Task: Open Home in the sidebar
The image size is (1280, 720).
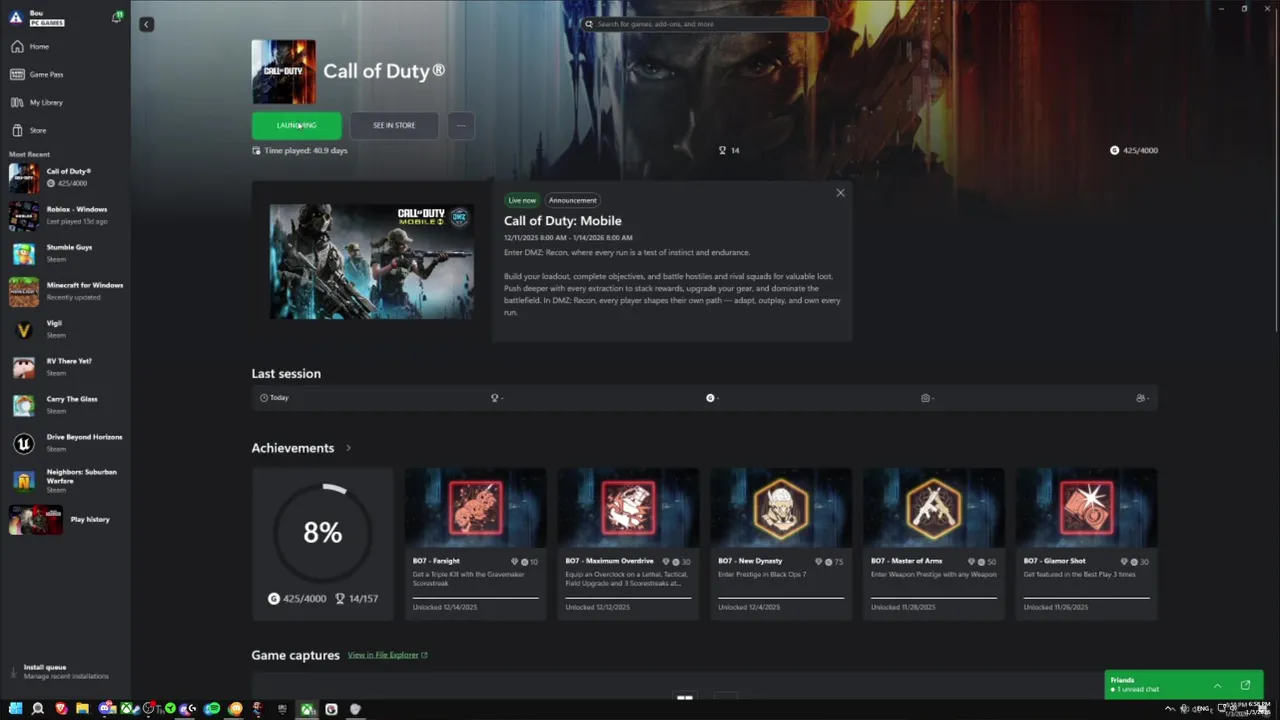Action: (65, 47)
